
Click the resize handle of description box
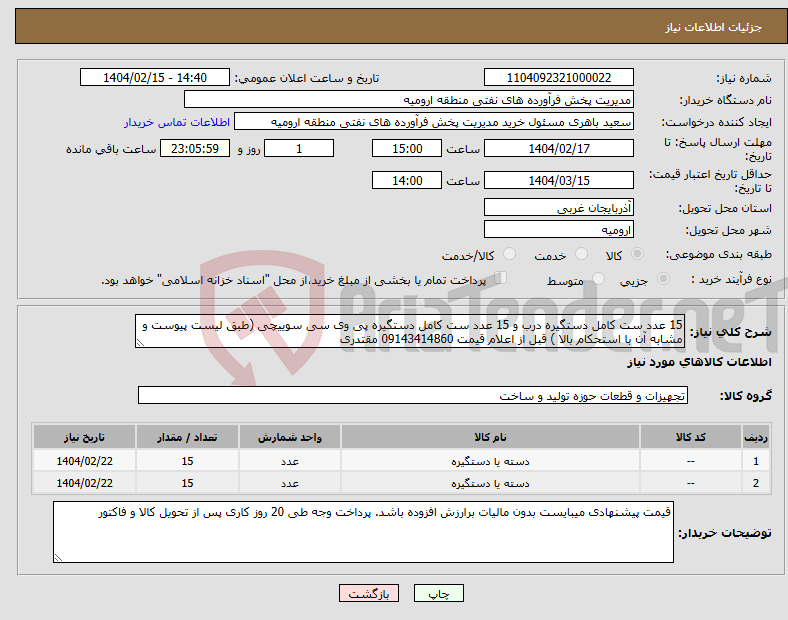click(140, 343)
